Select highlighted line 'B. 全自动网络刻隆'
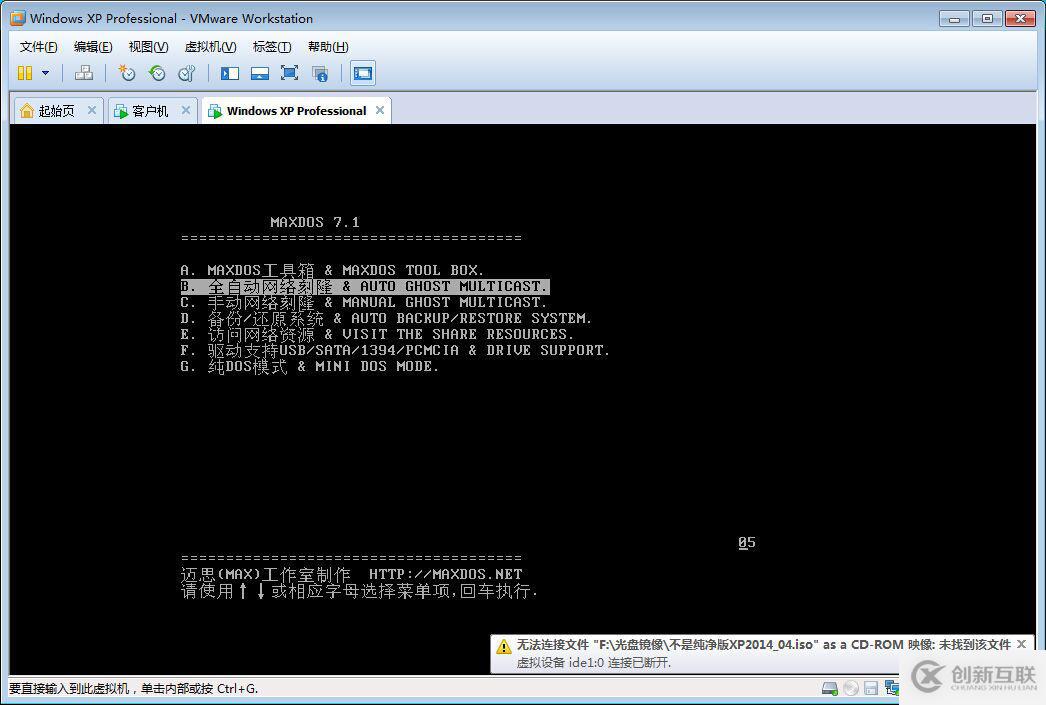Image resolution: width=1046 pixels, height=705 pixels. click(365, 286)
